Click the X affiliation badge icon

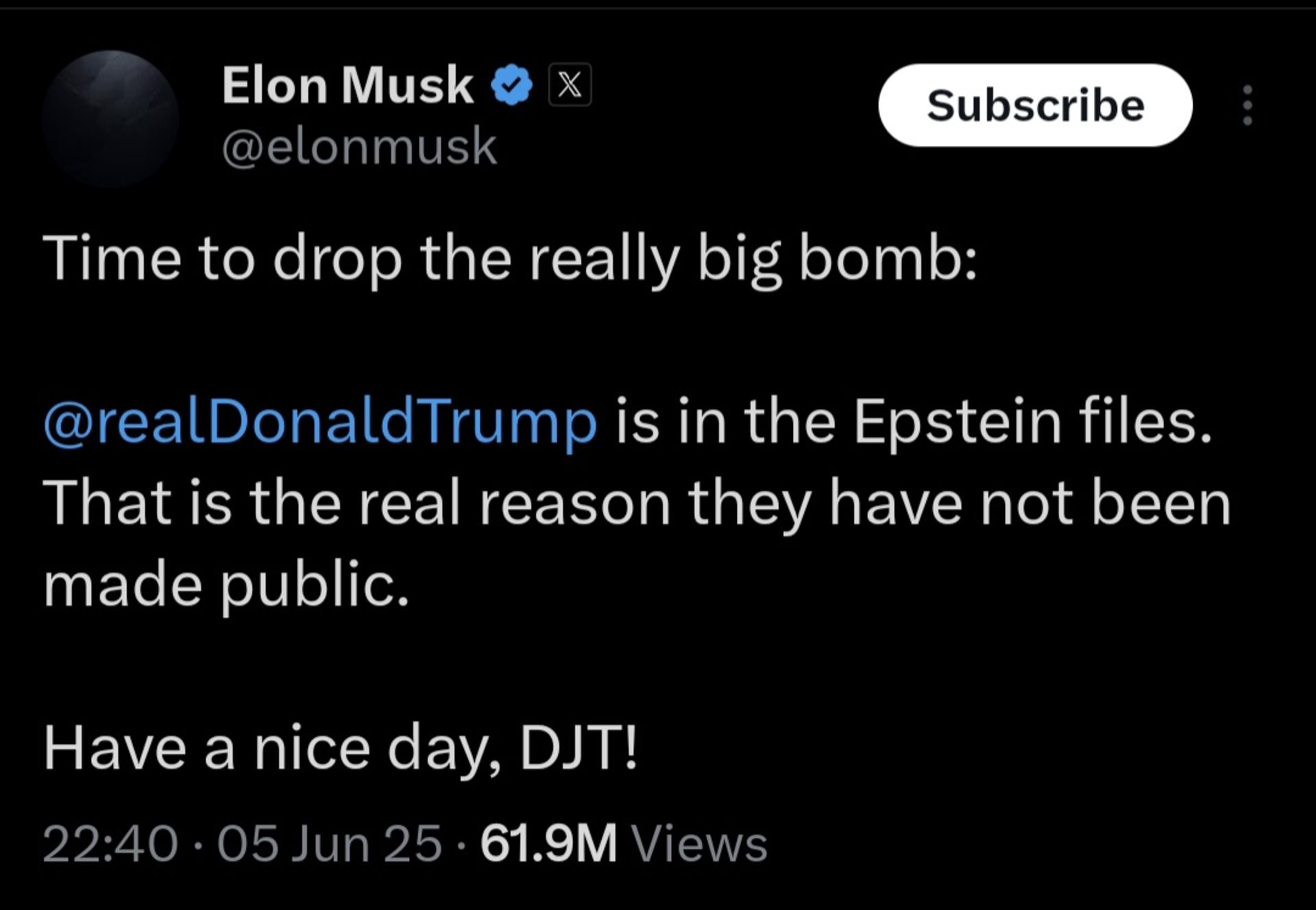pyautogui.click(x=570, y=86)
